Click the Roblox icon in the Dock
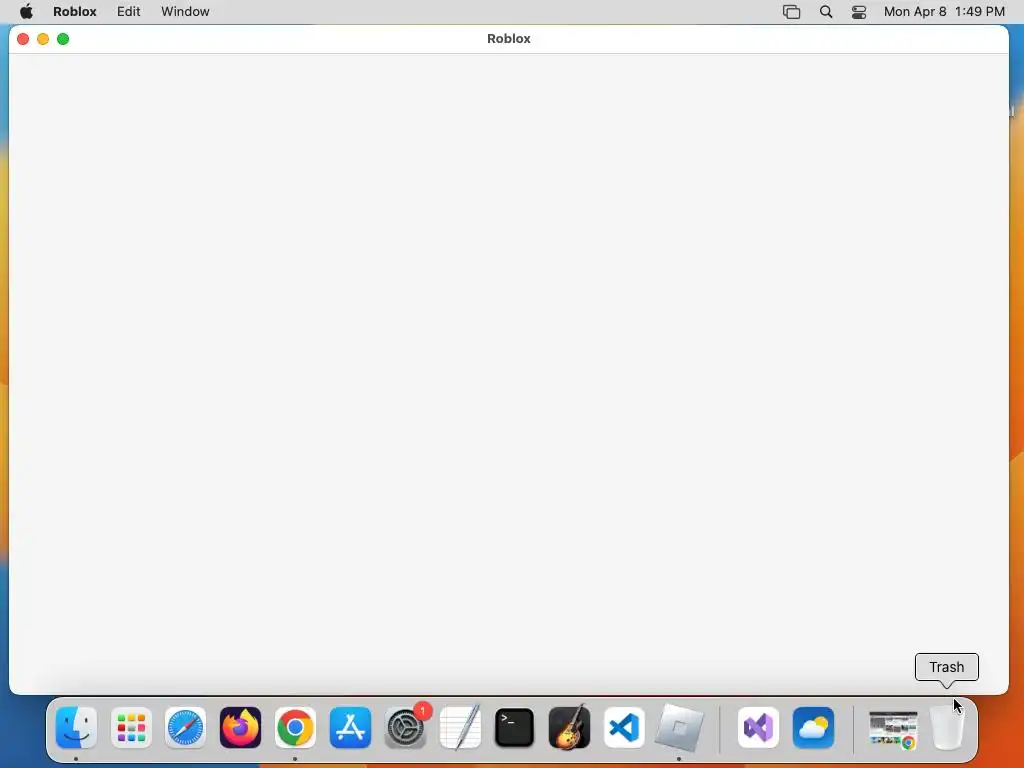This screenshot has height=768, width=1024. coord(679,728)
